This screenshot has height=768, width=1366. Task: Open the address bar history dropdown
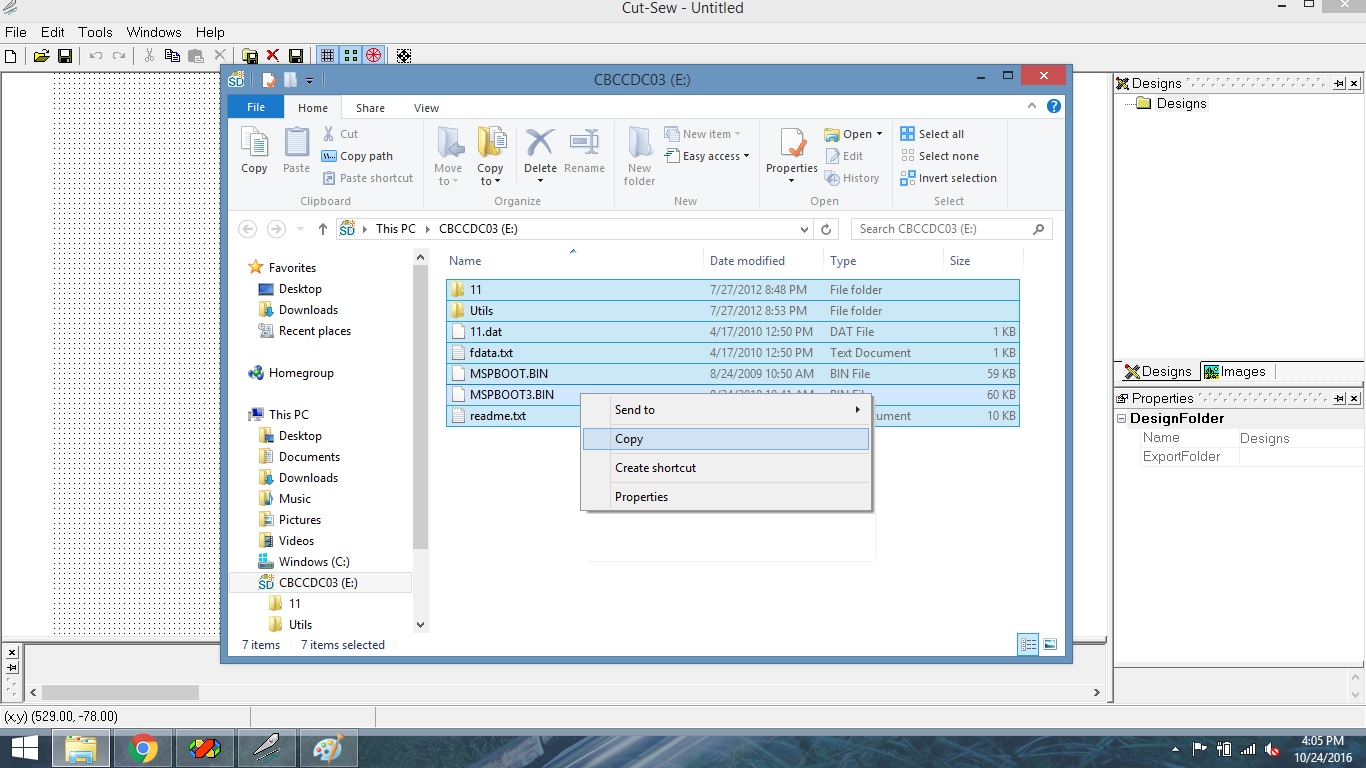pos(805,229)
